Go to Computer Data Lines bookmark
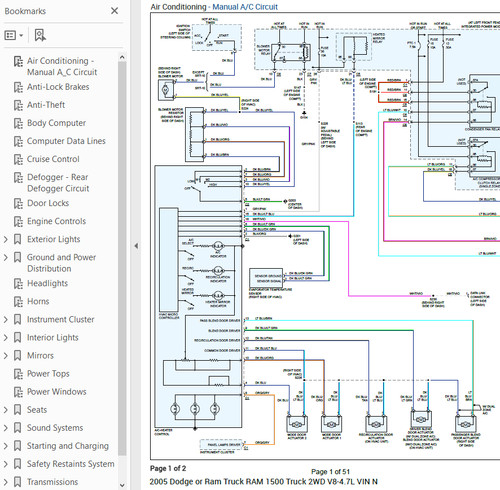Image resolution: width=500 pixels, height=490 pixels. [66, 141]
